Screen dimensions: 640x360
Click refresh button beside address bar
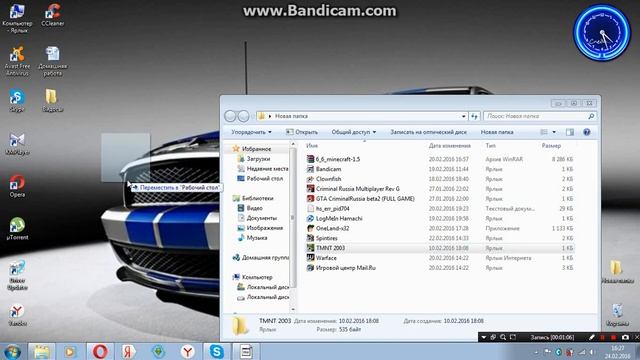pyautogui.click(x=474, y=116)
